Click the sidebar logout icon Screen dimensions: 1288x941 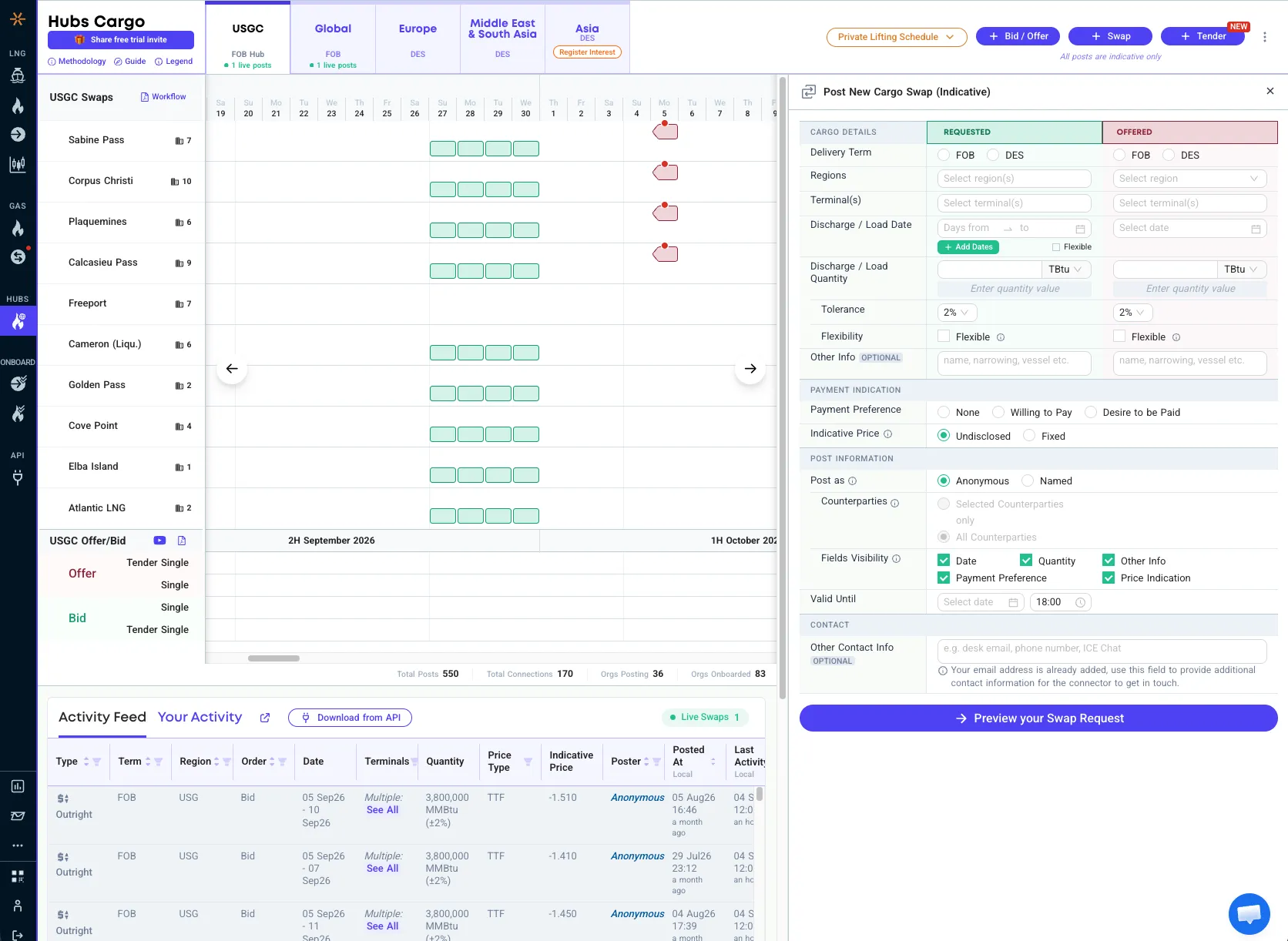[x=18, y=935]
